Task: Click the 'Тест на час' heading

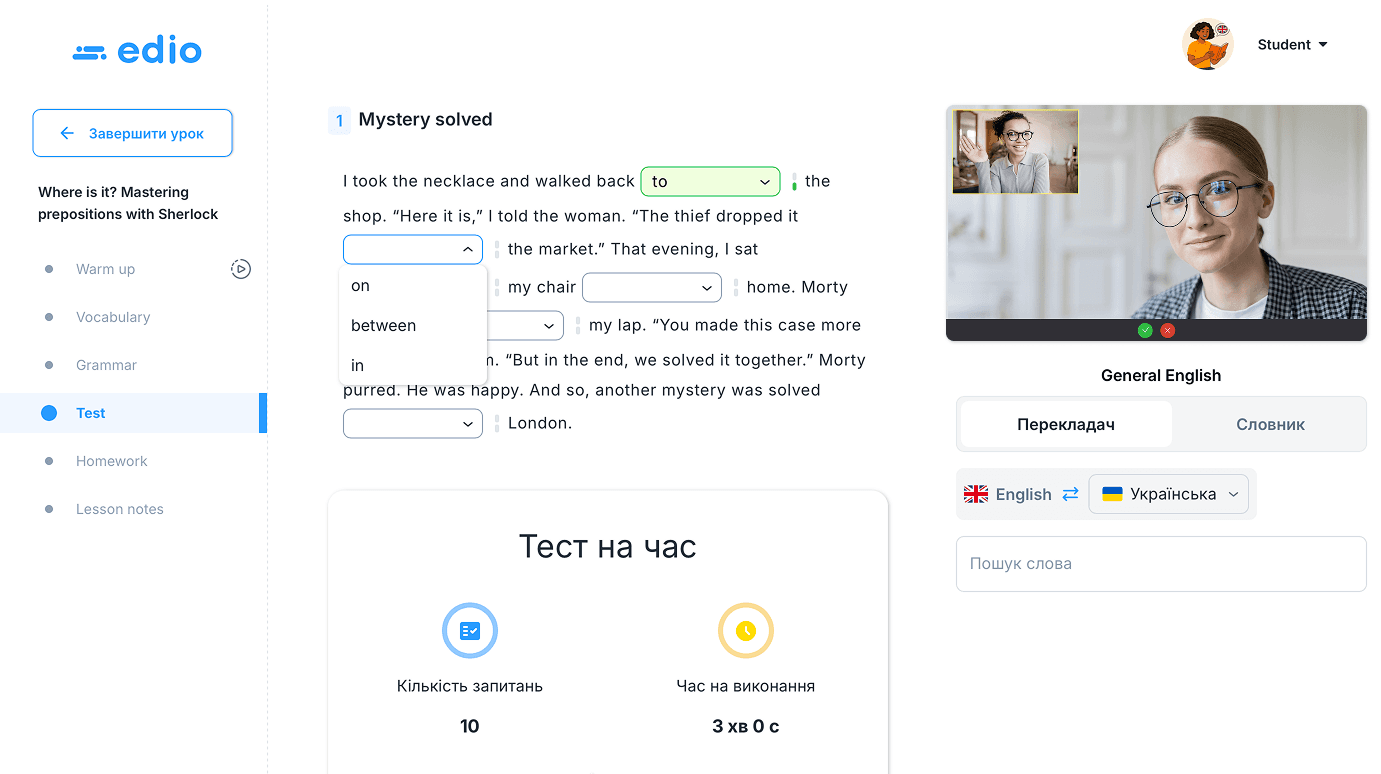Action: tap(608, 547)
